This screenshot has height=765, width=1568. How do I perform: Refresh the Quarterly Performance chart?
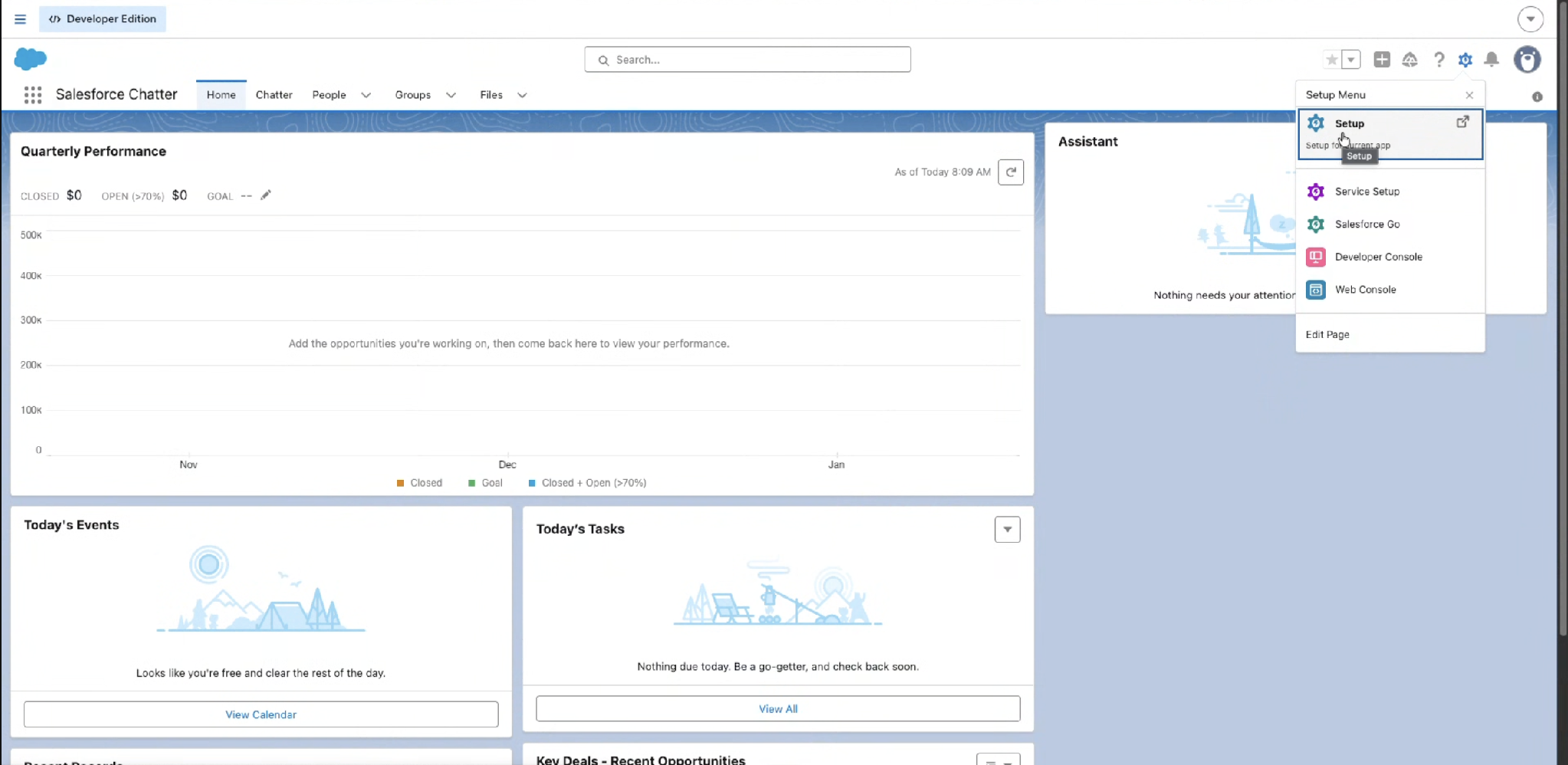(x=1011, y=172)
